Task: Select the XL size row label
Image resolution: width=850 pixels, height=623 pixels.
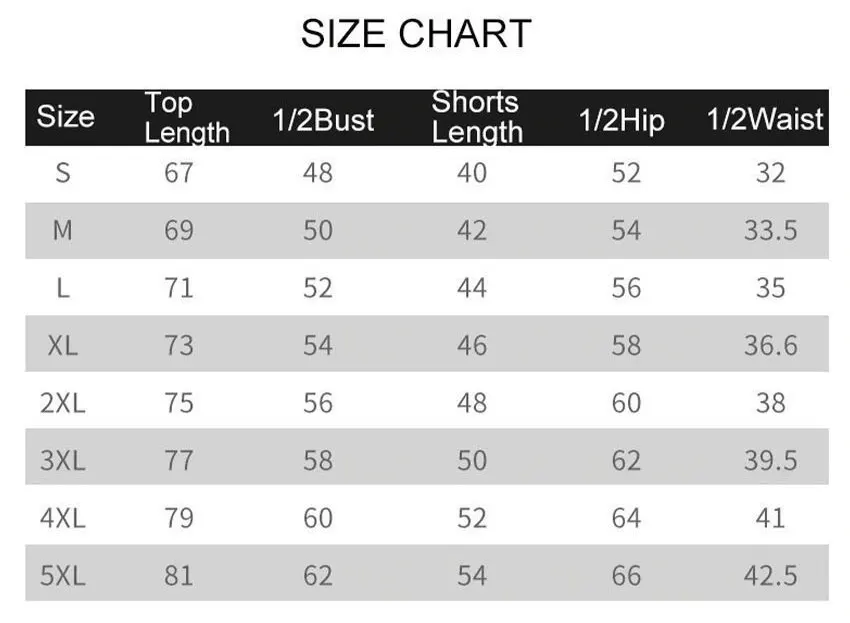Action: [x=62, y=346]
